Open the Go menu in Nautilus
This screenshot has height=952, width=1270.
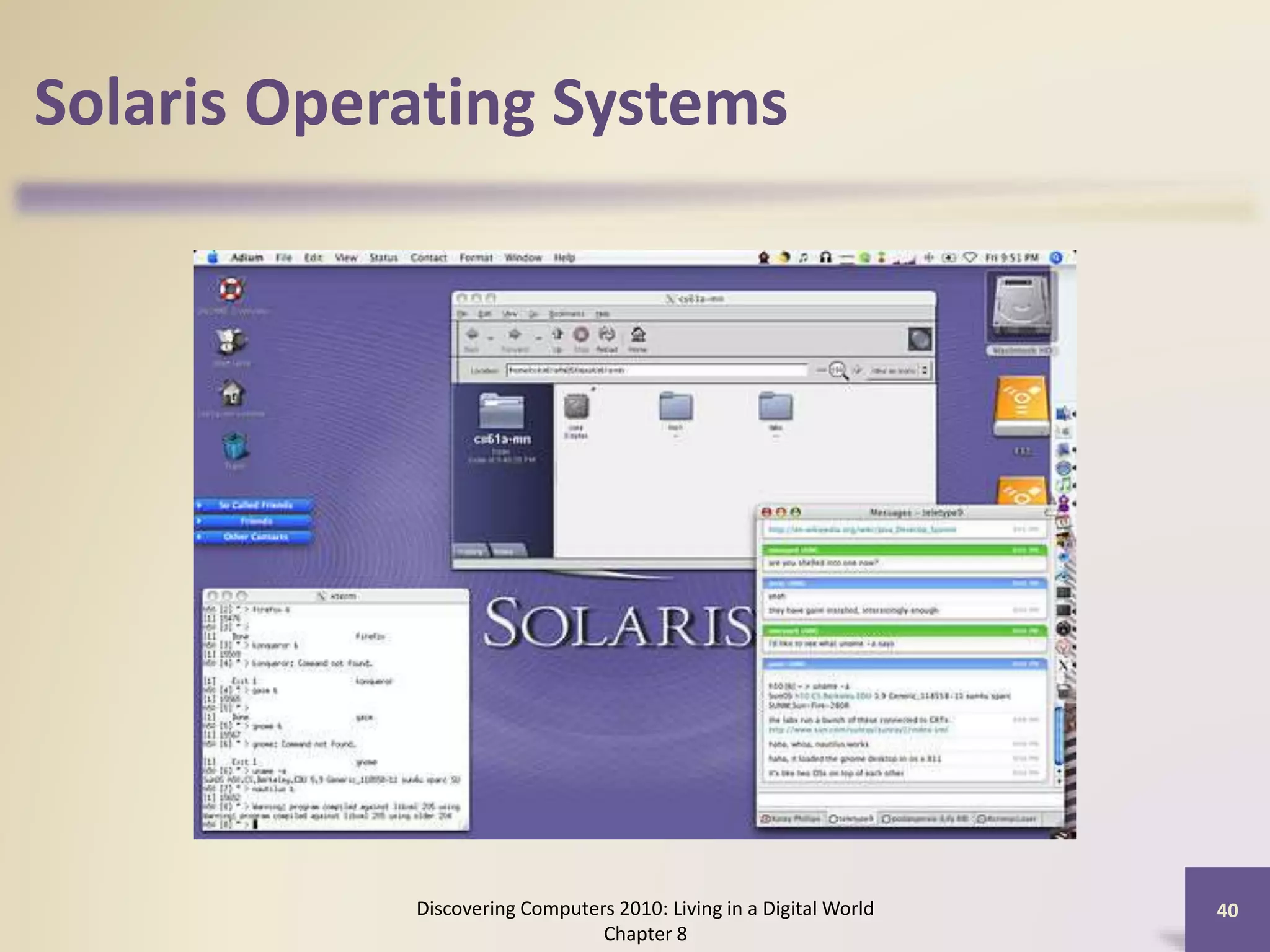533,314
